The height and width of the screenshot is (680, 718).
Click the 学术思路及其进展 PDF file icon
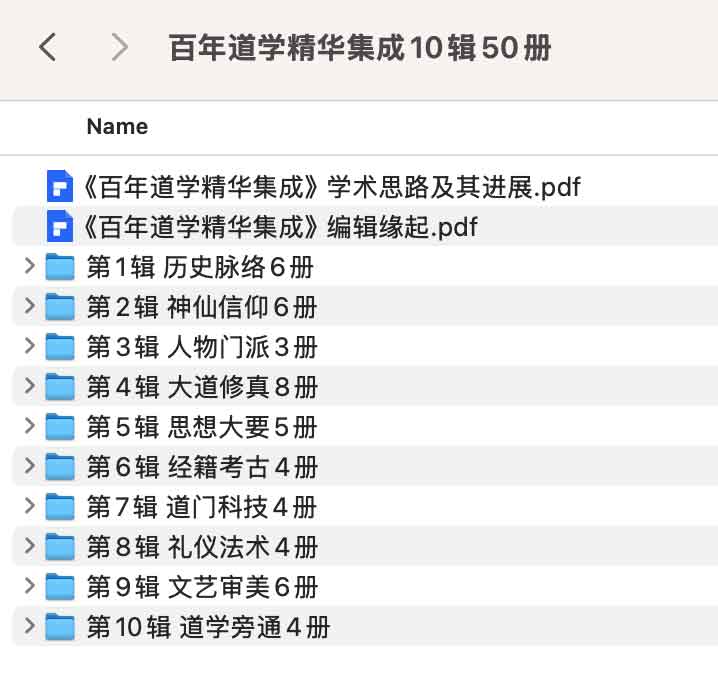click(x=60, y=186)
